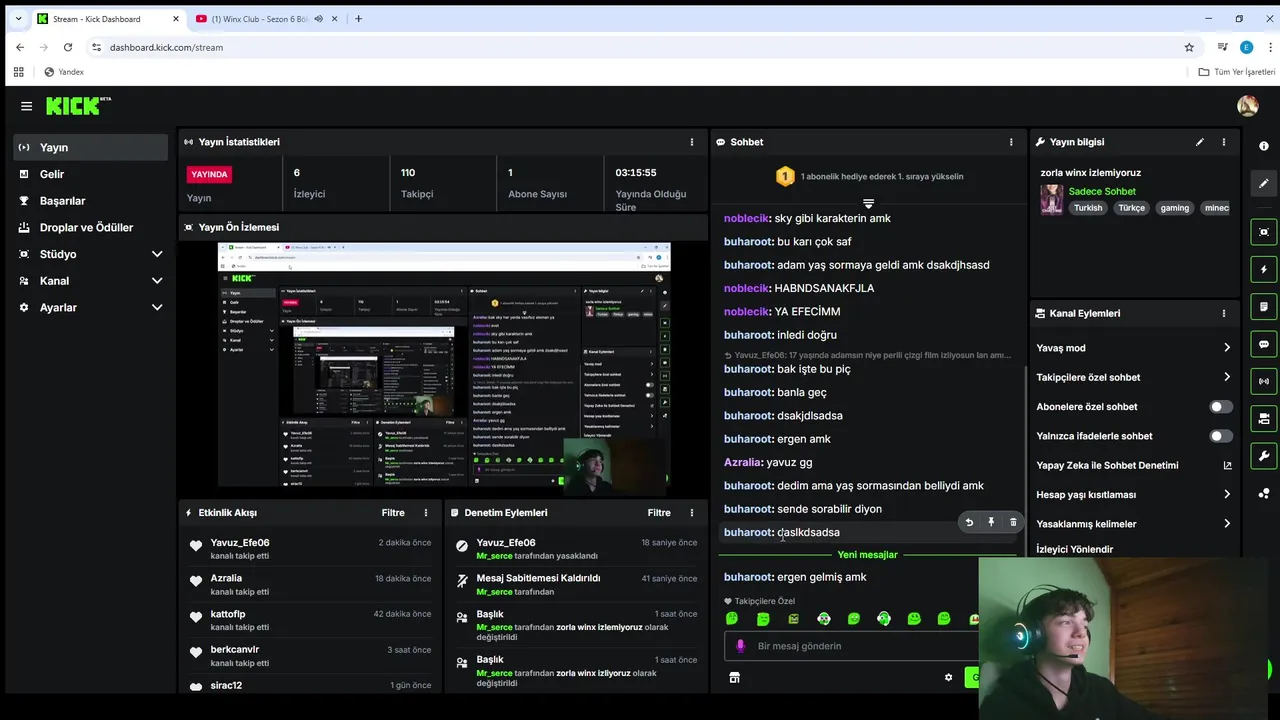Screen dimensions: 1280x720
Task: Click the Sadece Sohbet category link
Action: [x=1102, y=191]
